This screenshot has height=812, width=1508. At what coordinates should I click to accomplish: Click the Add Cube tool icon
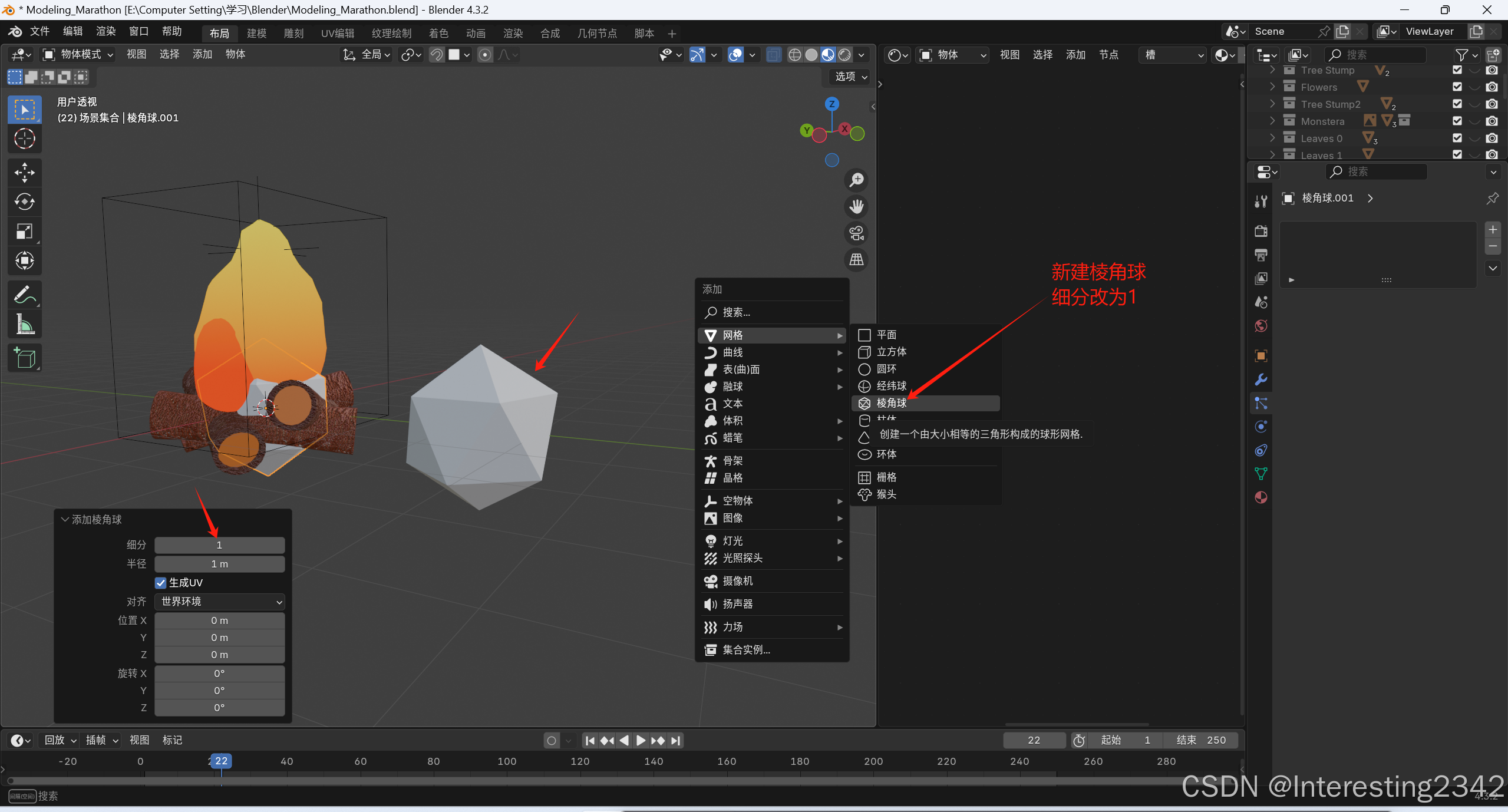tap(24, 358)
